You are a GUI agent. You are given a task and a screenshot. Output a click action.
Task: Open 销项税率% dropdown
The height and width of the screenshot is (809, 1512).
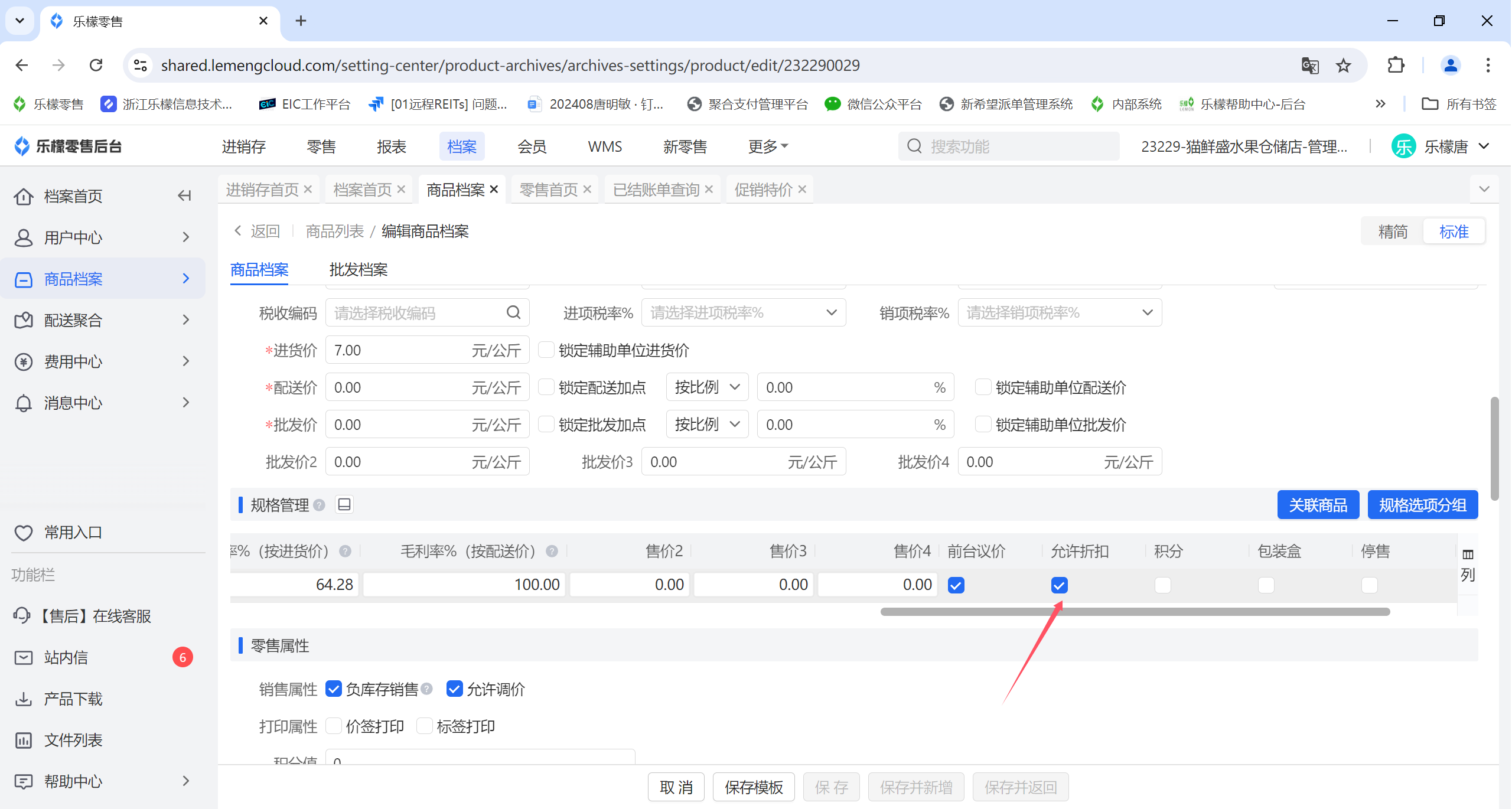coord(1060,312)
